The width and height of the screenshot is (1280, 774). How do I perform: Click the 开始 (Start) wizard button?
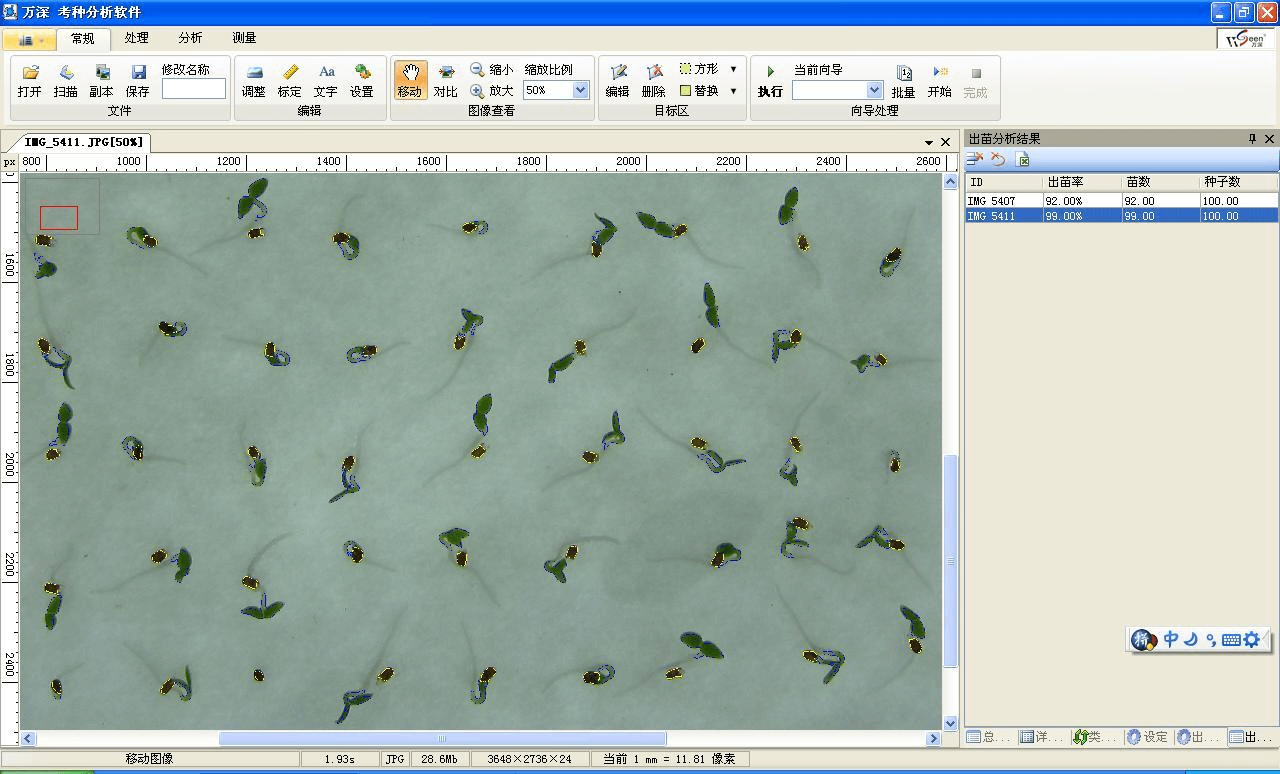pos(939,73)
